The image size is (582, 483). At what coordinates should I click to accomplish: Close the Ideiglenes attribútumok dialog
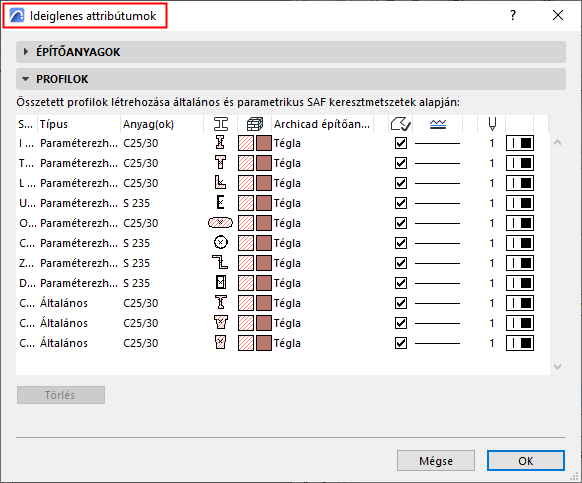click(x=558, y=16)
